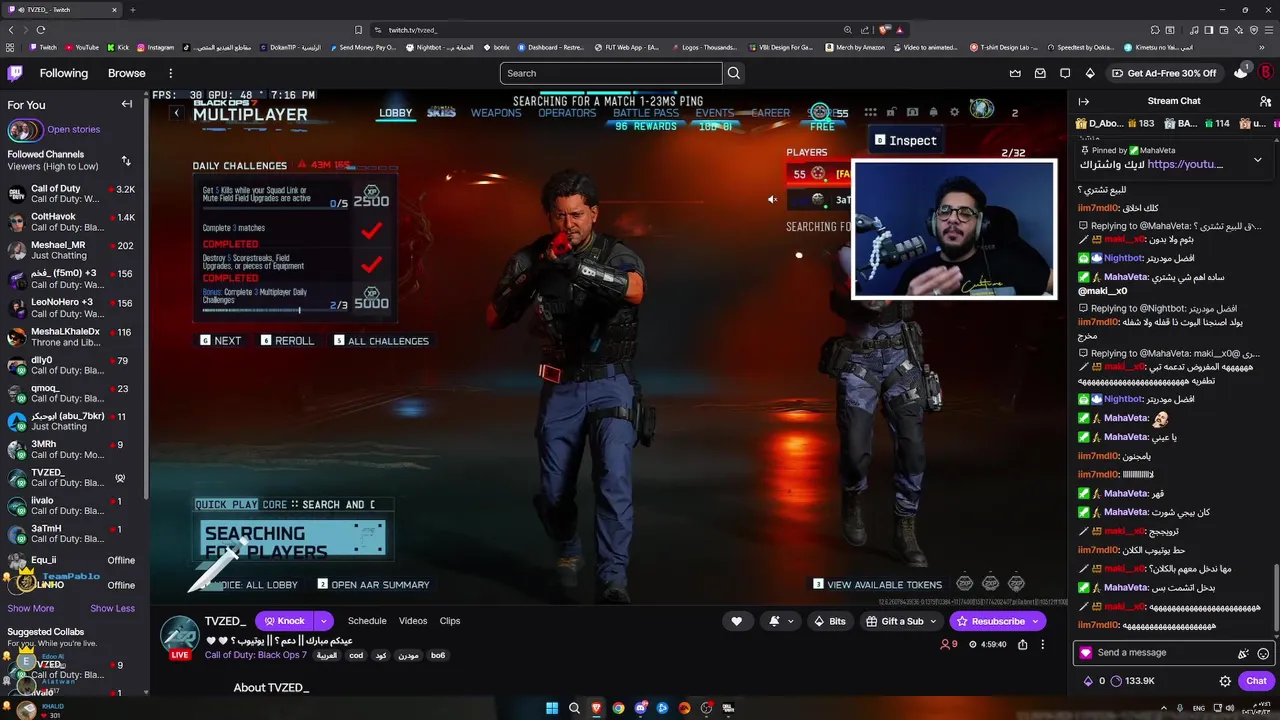Open stream options three-dot menu
Screen dimensions: 1280x720
[1042, 645]
